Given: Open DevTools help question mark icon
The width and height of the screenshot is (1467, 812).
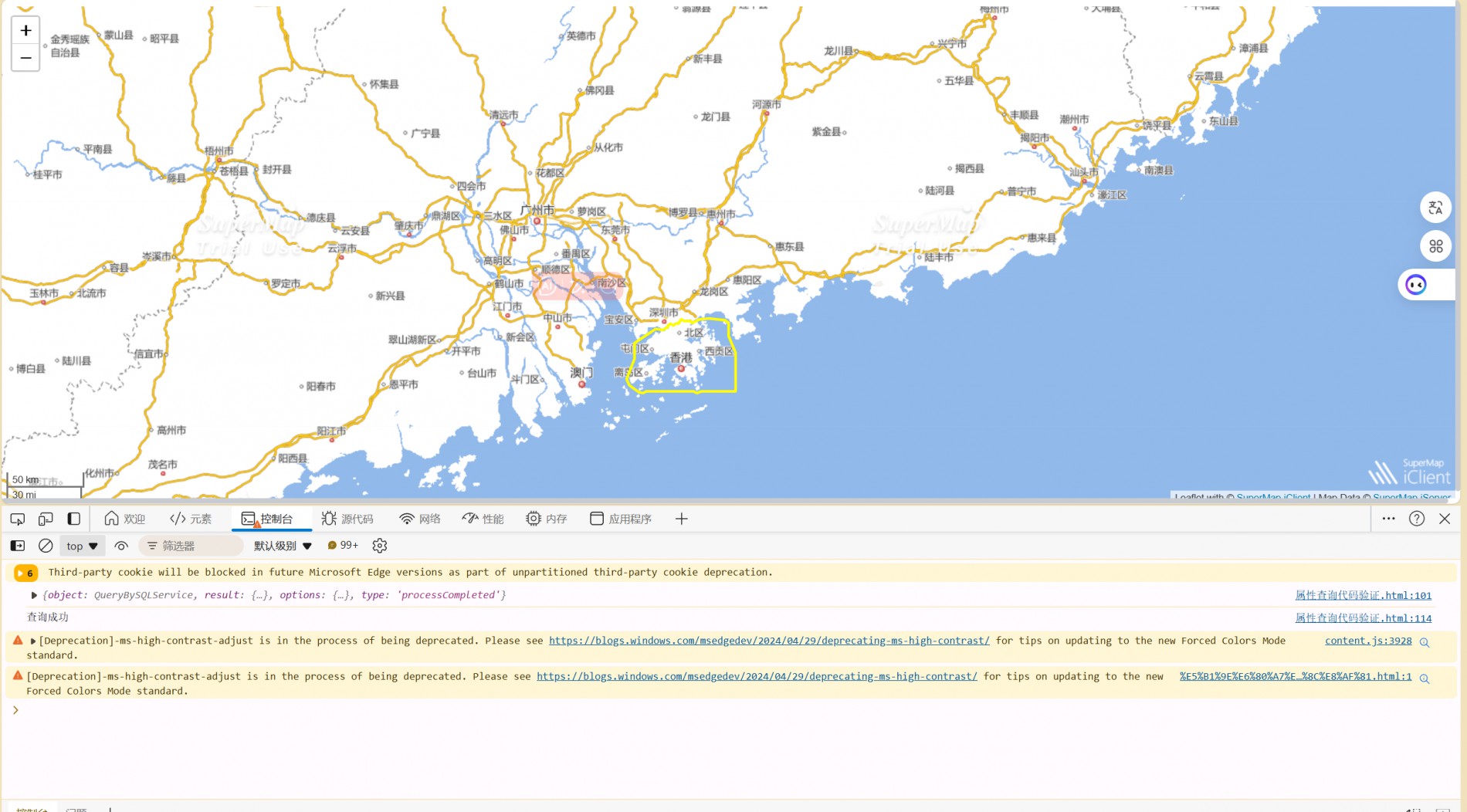Looking at the screenshot, I should pos(1417,519).
